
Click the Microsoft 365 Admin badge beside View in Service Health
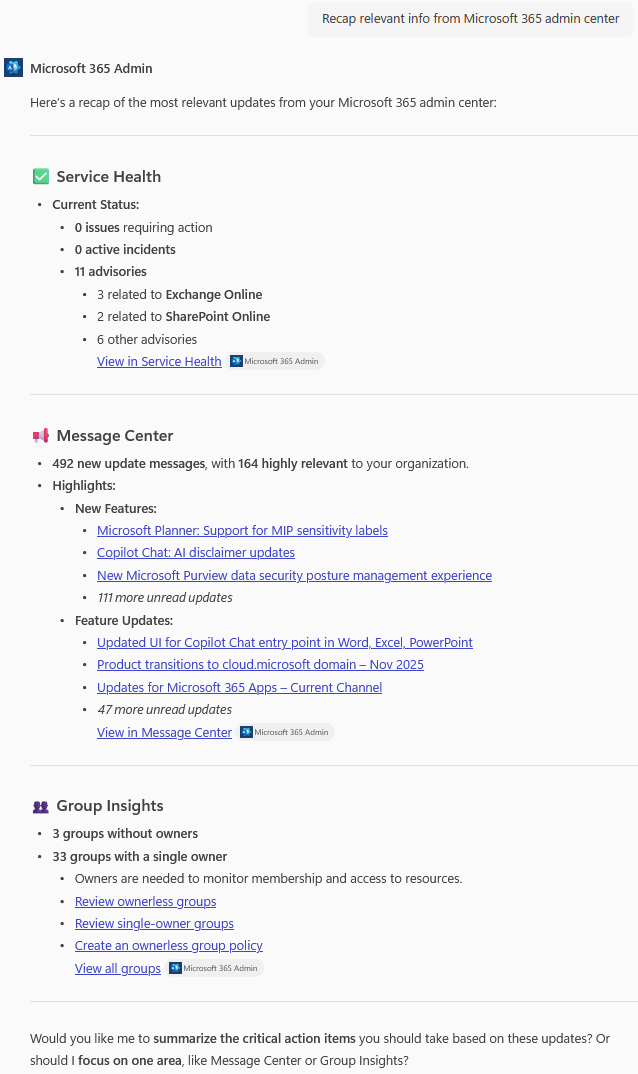[x=274, y=360]
